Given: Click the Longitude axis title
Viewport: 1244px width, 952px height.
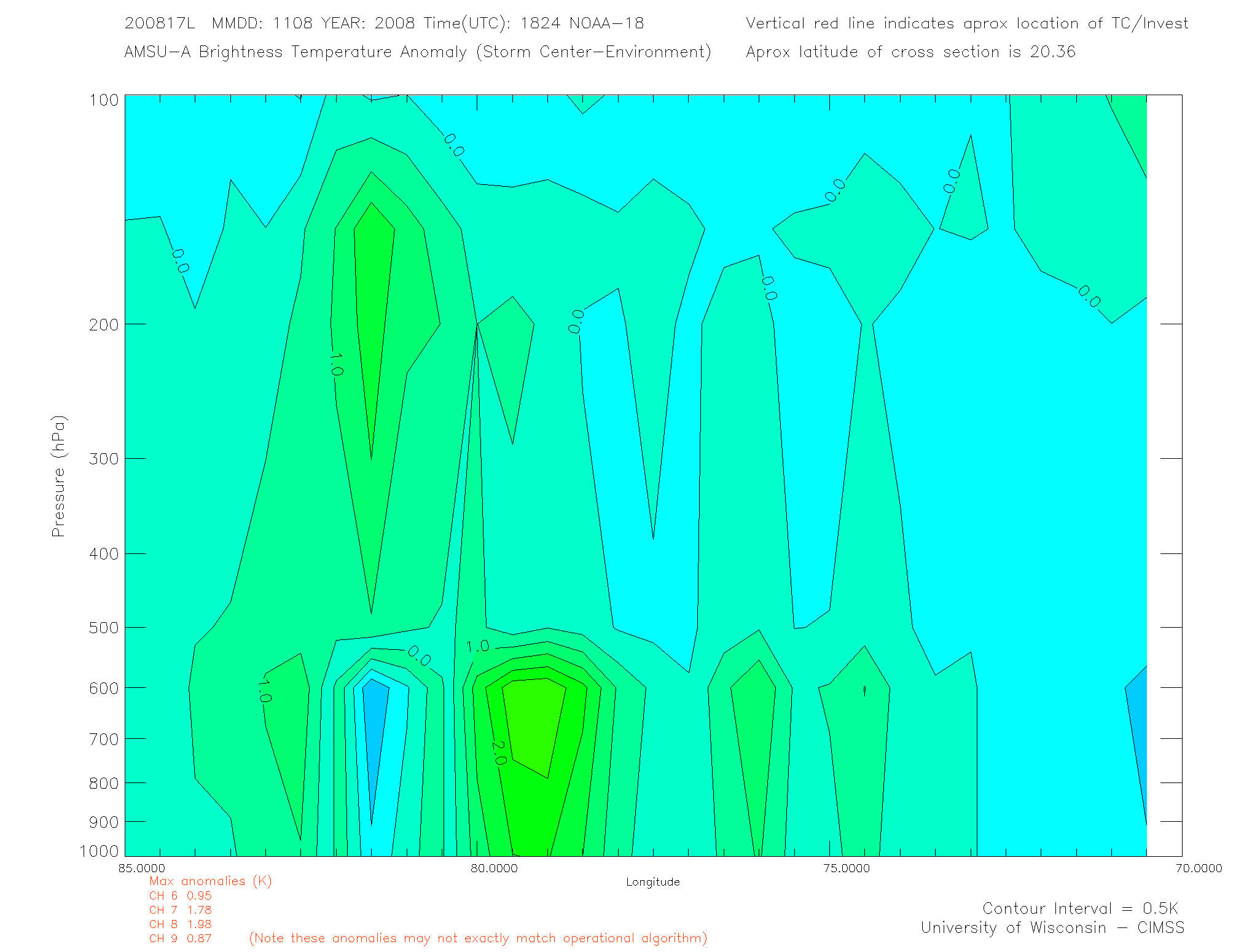Looking at the screenshot, I should (652, 882).
